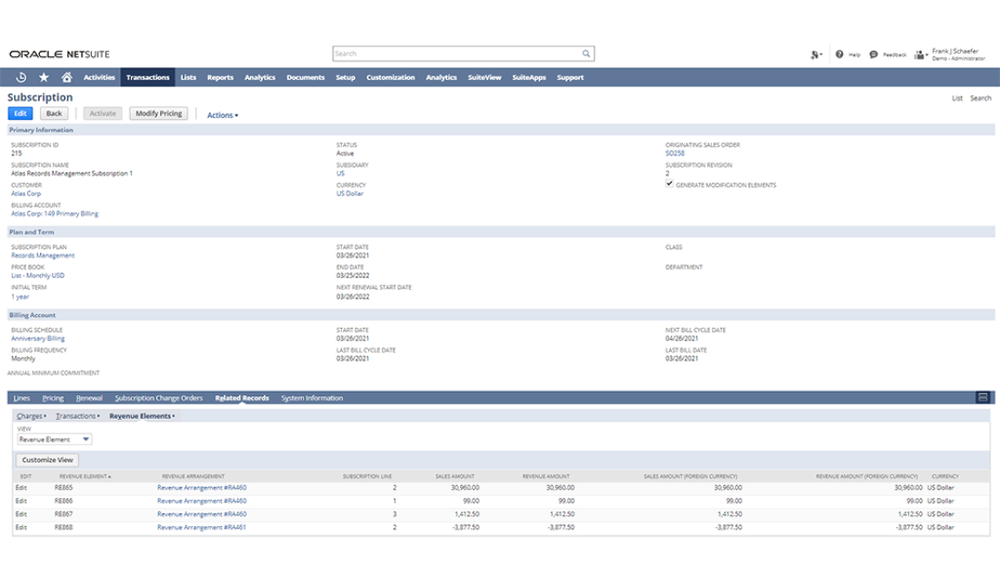This screenshot has width=1000, height=586.
Task: Click the Home icon in navigation bar
Action: point(66,77)
